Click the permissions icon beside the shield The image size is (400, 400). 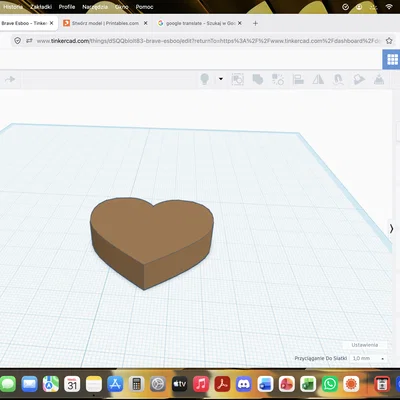(x=29, y=41)
